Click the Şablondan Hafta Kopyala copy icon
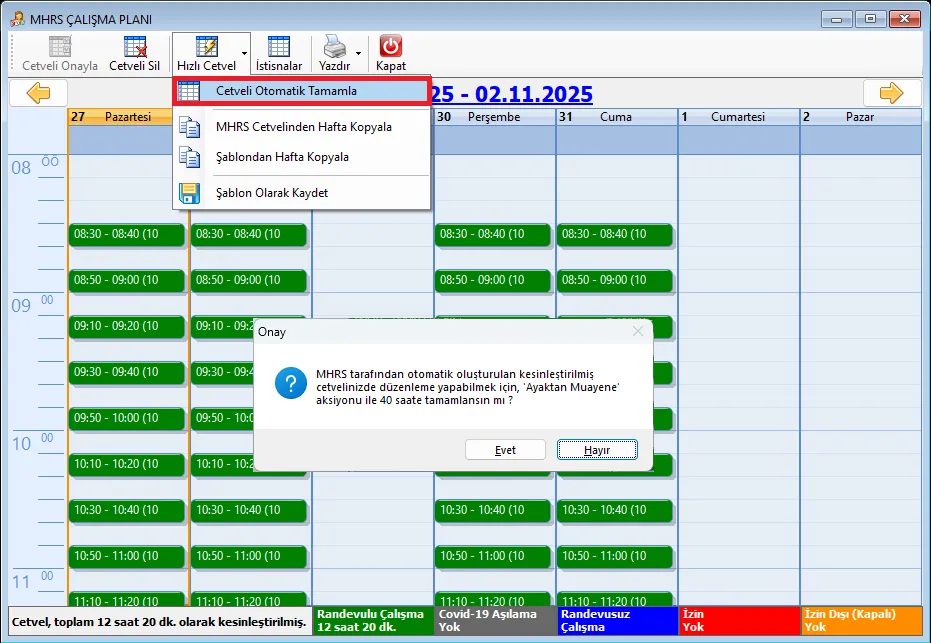Viewport: 931px width, 643px height. coord(189,157)
